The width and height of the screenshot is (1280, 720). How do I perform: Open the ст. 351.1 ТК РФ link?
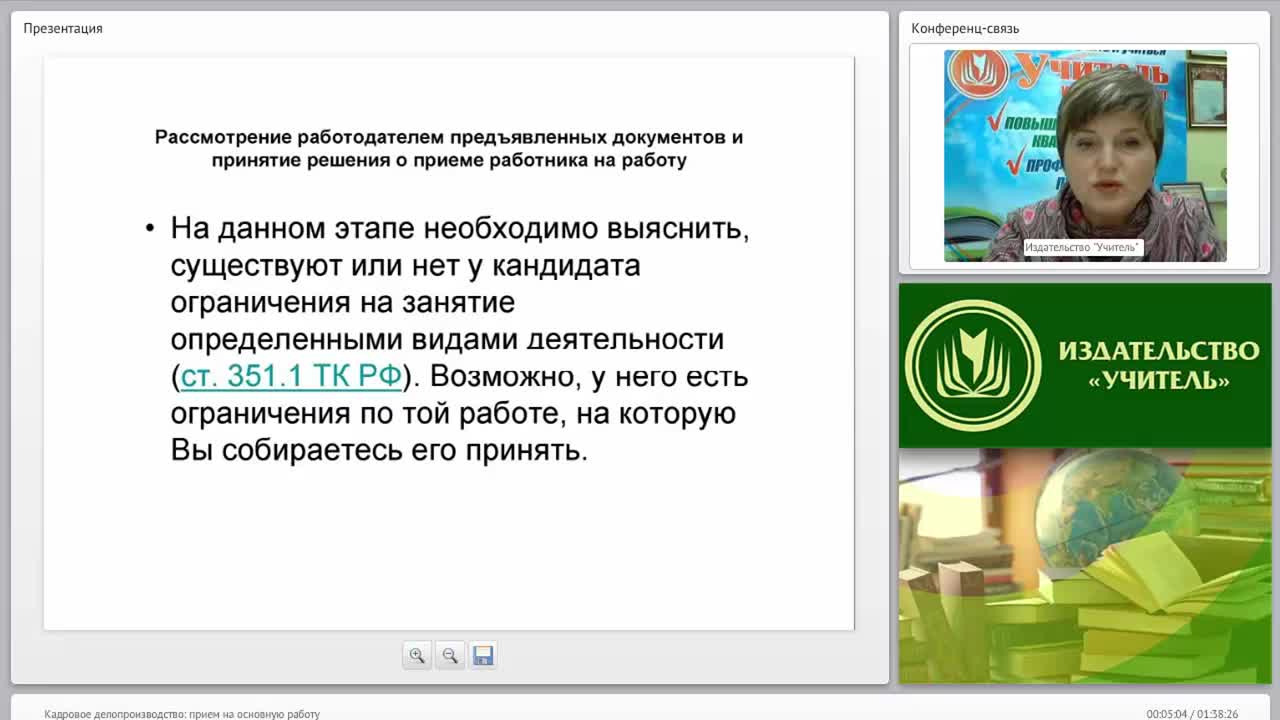point(291,377)
